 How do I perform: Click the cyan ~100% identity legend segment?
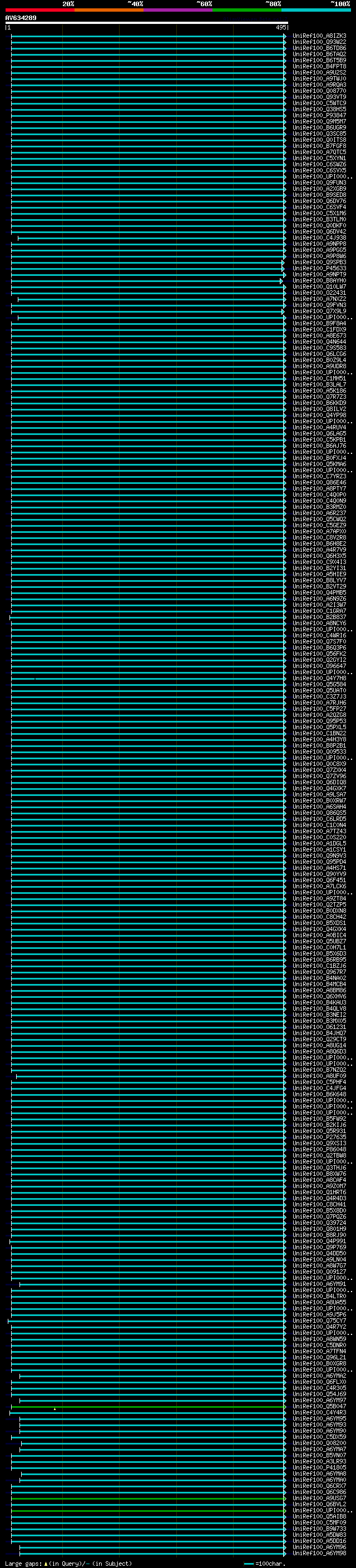click(316, 10)
